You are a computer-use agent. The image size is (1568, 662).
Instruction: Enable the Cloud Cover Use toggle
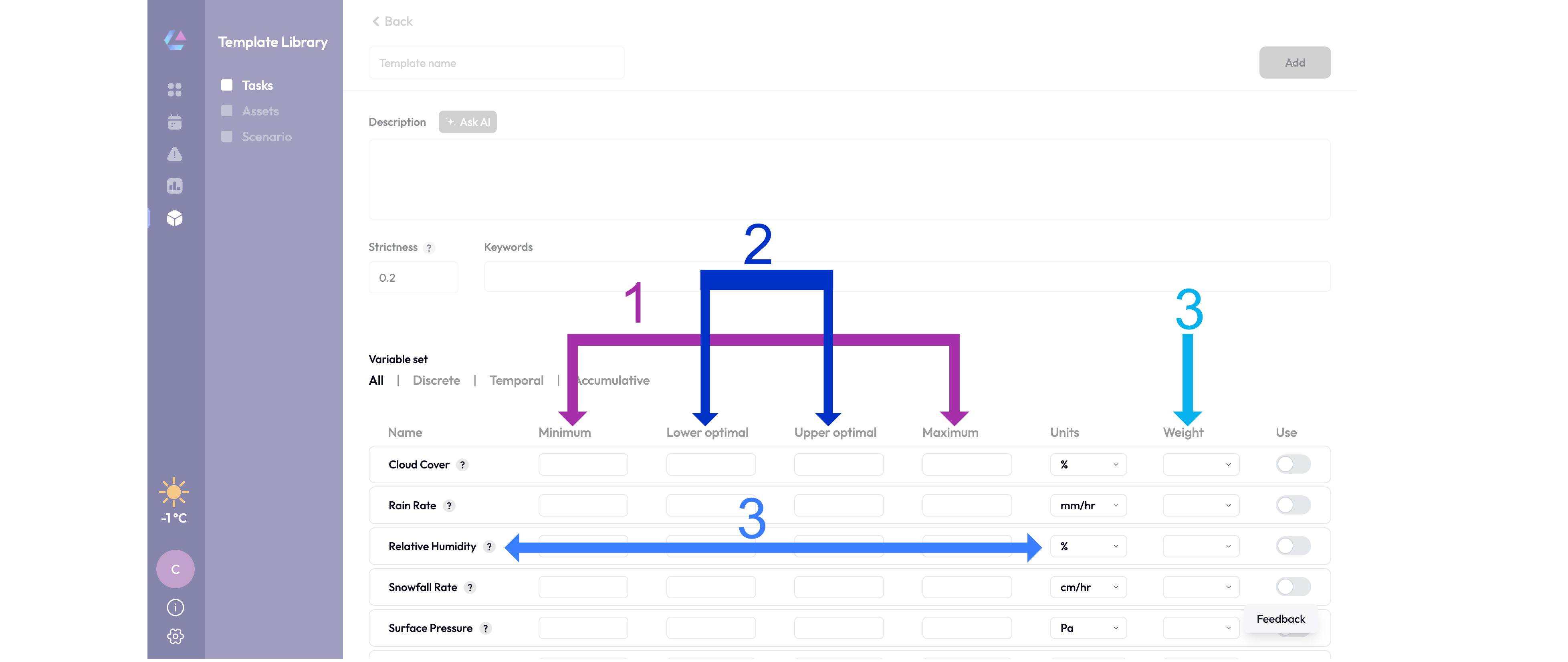coord(1293,464)
